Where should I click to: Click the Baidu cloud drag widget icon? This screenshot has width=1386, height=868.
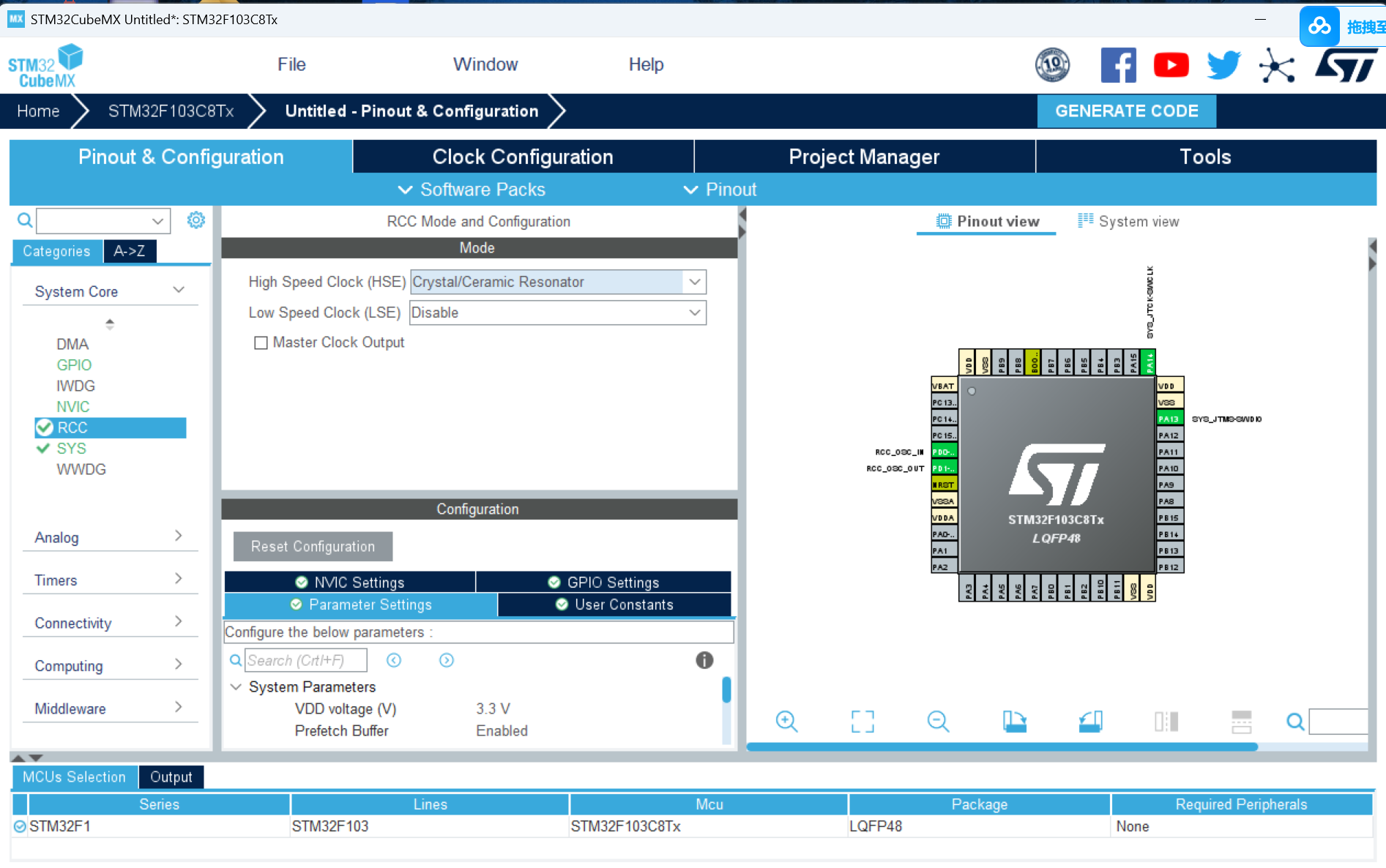tap(1319, 26)
